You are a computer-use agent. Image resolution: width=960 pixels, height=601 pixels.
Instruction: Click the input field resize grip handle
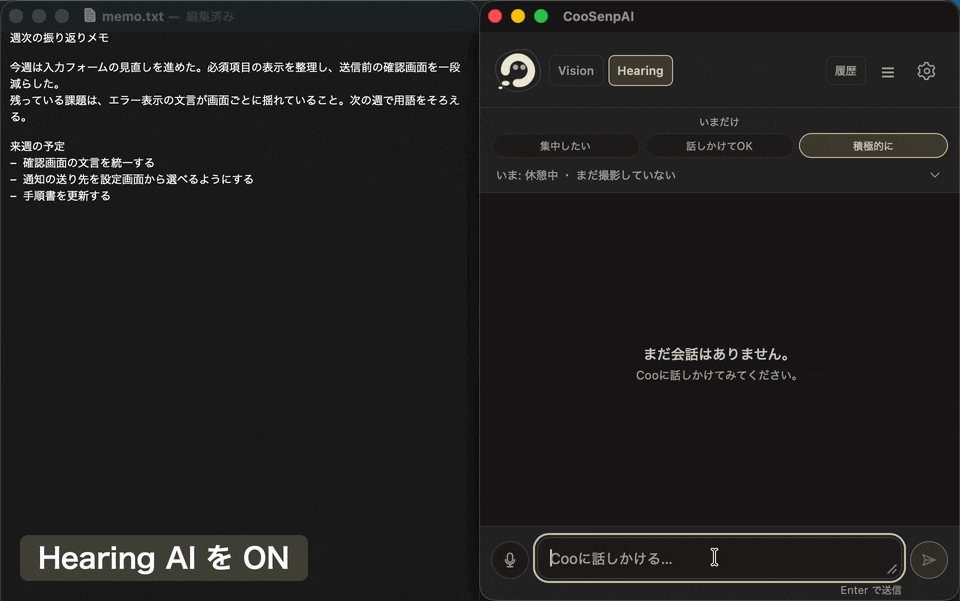tap(892, 569)
